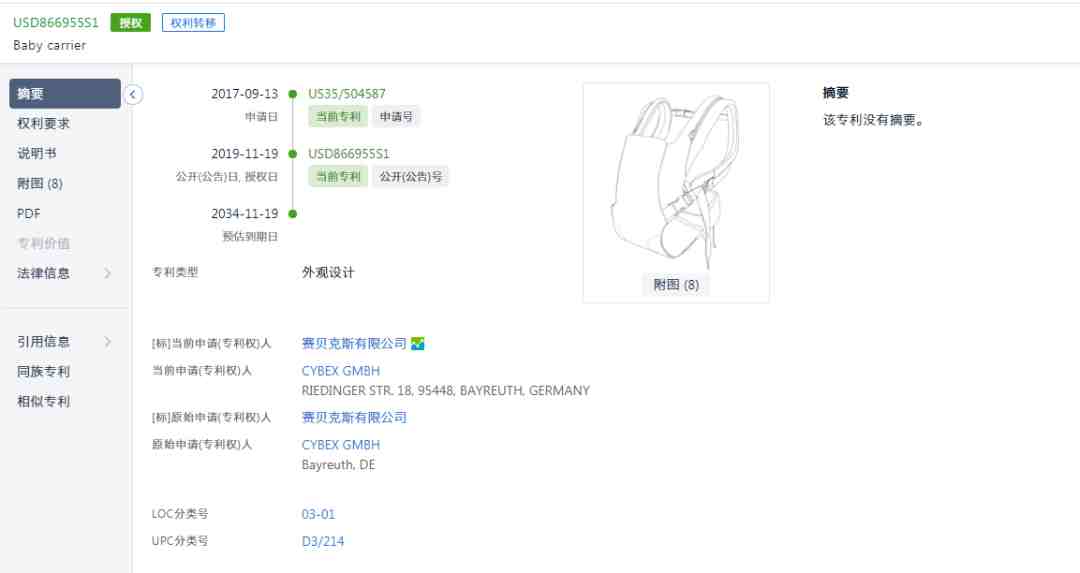Image resolution: width=1080 pixels, height=573 pixels.
Task: Open application number US35/504587 link
Action: click(x=347, y=94)
